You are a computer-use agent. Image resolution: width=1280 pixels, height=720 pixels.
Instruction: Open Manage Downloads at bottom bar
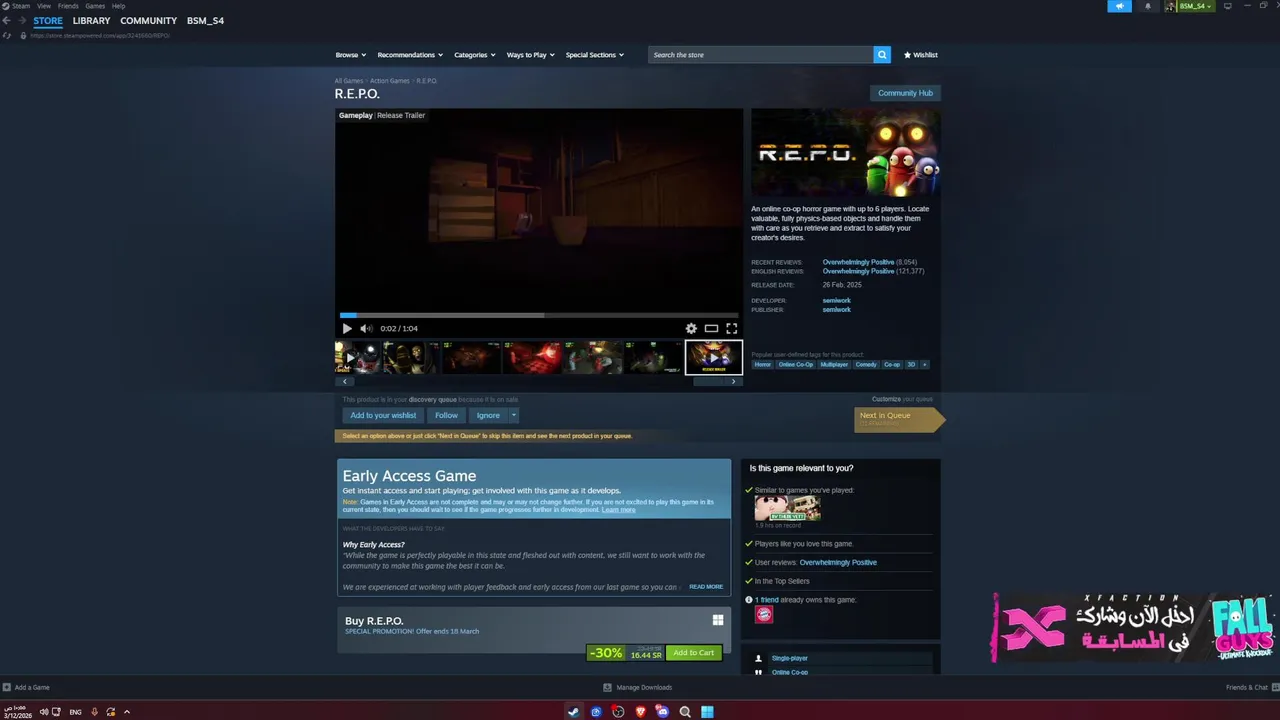tap(637, 687)
